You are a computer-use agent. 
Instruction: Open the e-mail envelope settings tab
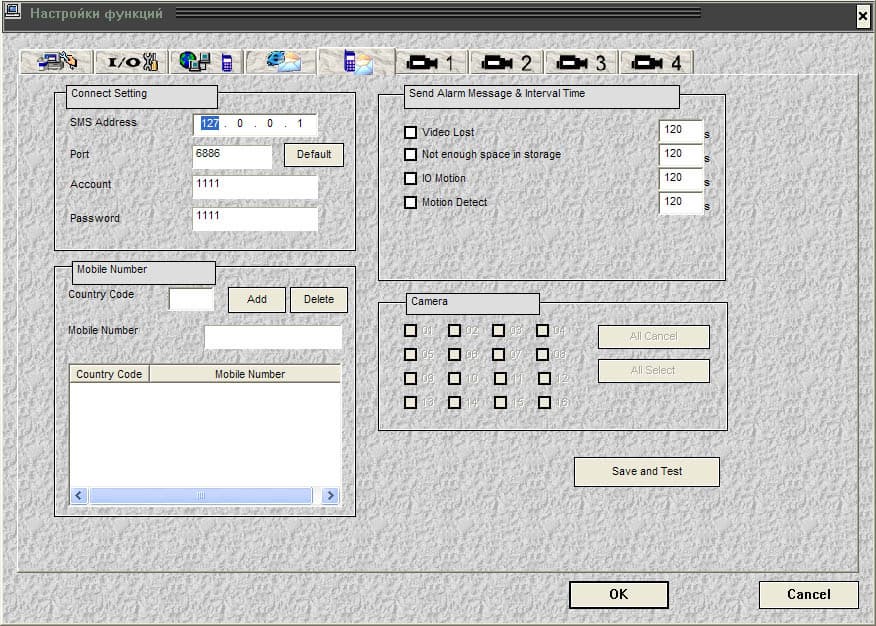281,61
